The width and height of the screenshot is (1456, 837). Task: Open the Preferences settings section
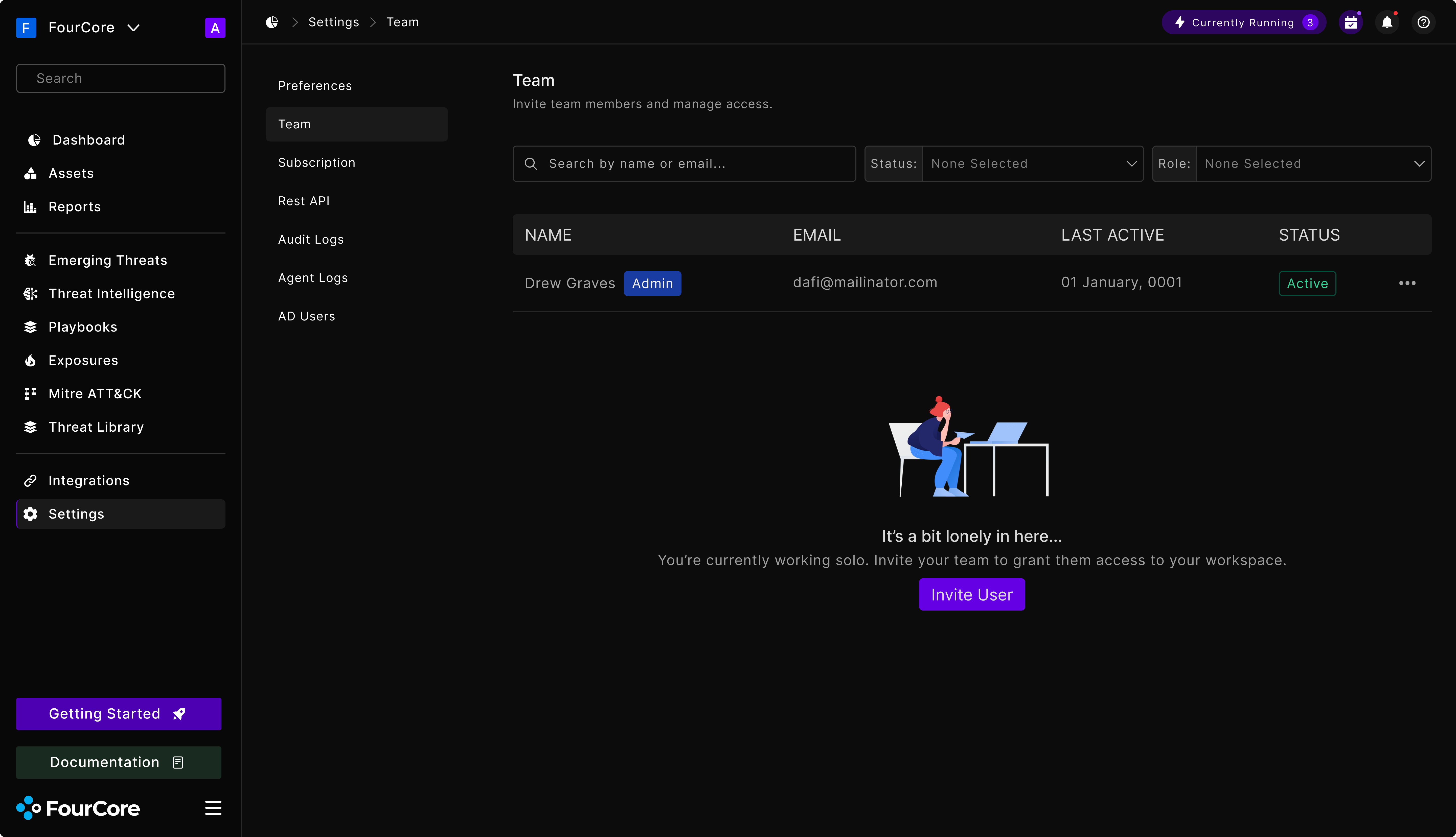(356, 86)
